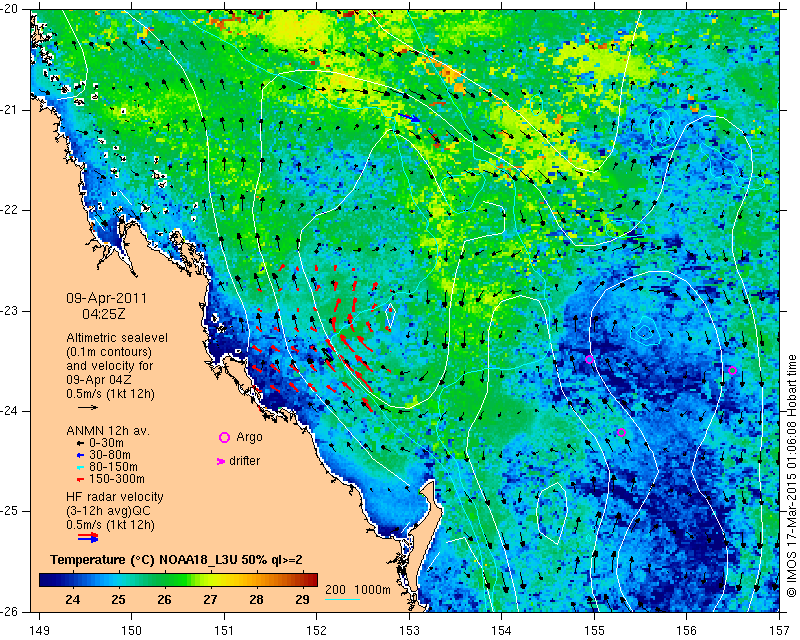The image size is (800, 640).
Task: Select the black 0-30m arrow symbol in legend
Action: (x=80, y=444)
